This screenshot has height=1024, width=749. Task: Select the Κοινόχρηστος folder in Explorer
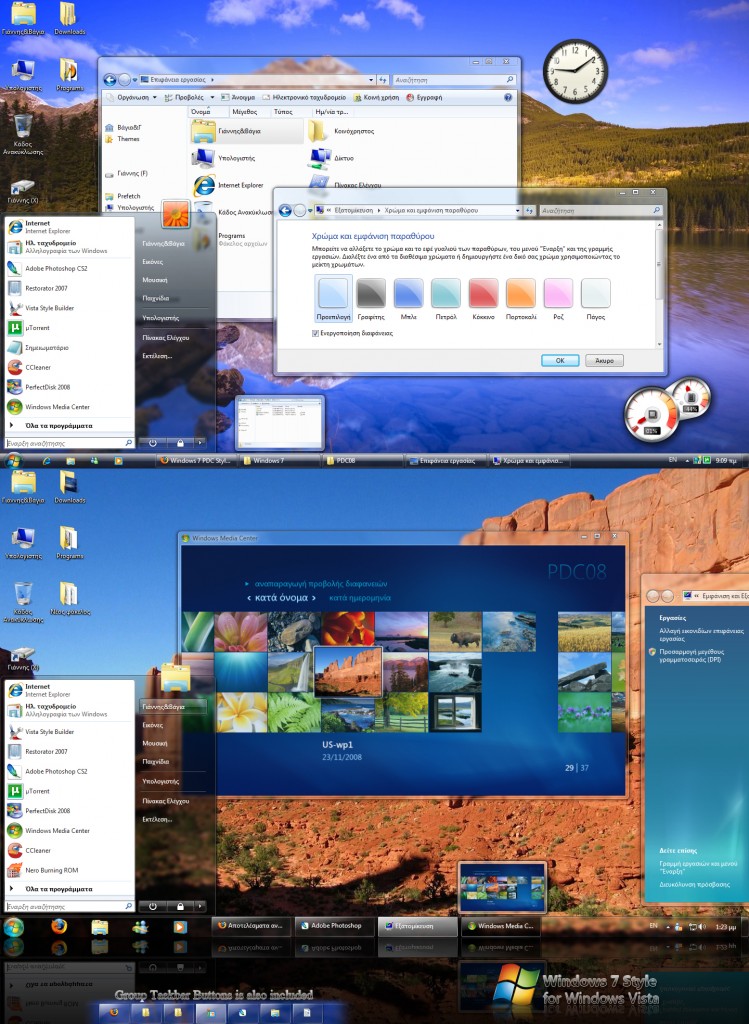[342, 131]
